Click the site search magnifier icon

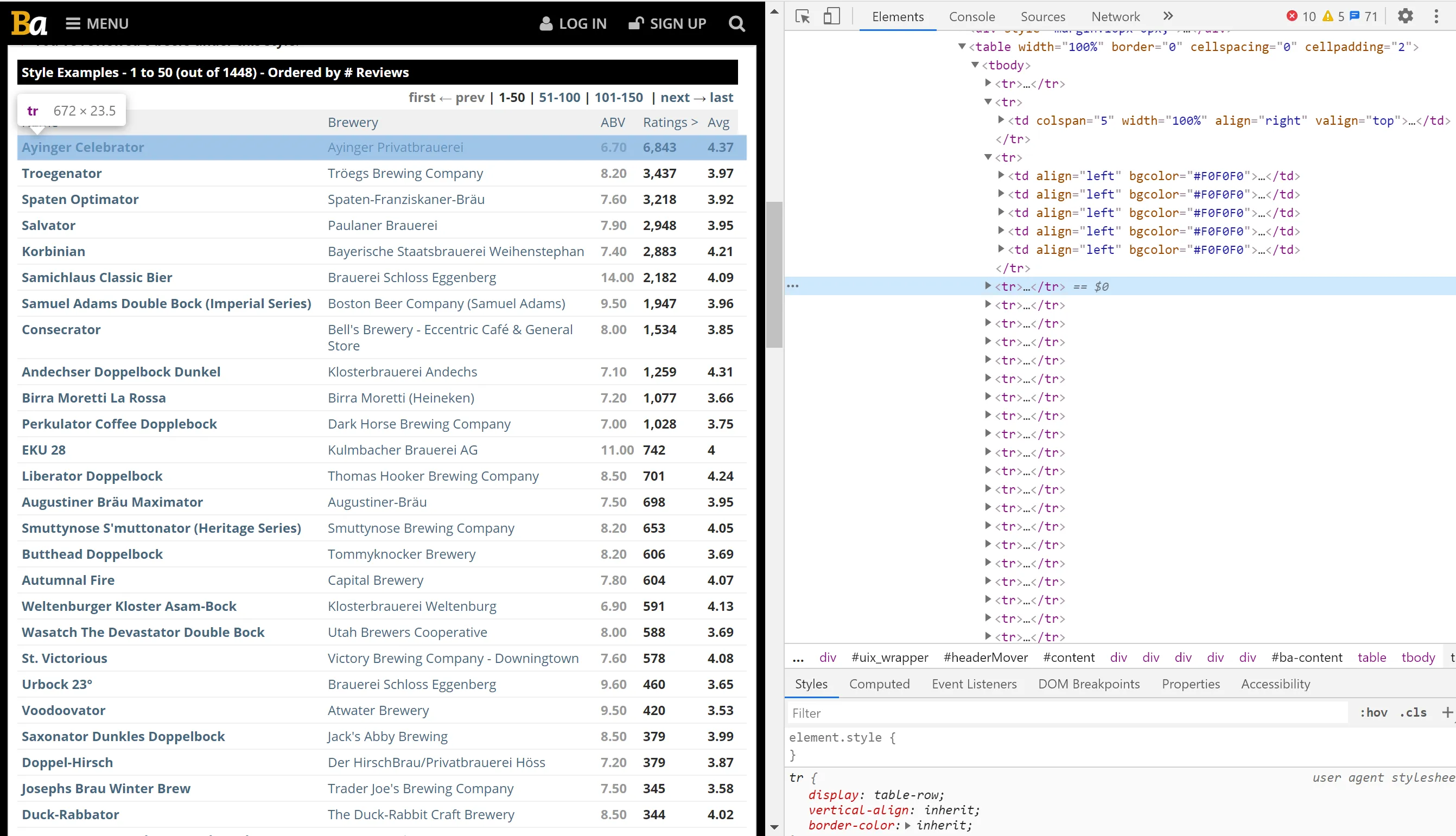(x=736, y=24)
